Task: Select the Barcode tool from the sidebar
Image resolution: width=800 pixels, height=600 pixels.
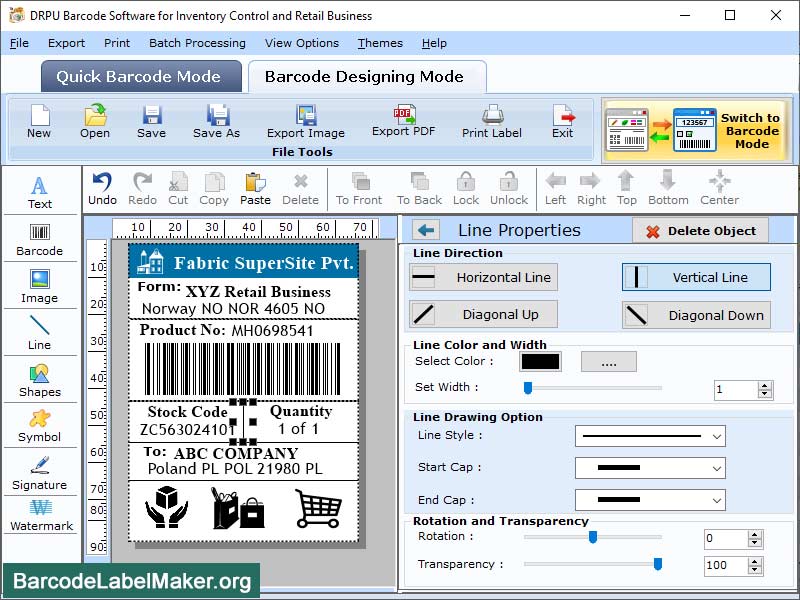Action: coord(40,239)
